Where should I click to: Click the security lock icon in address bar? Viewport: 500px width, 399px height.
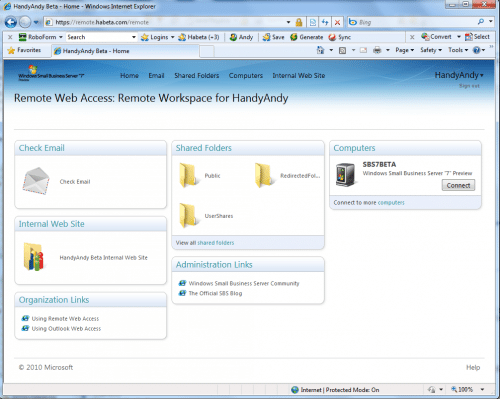(x=299, y=22)
